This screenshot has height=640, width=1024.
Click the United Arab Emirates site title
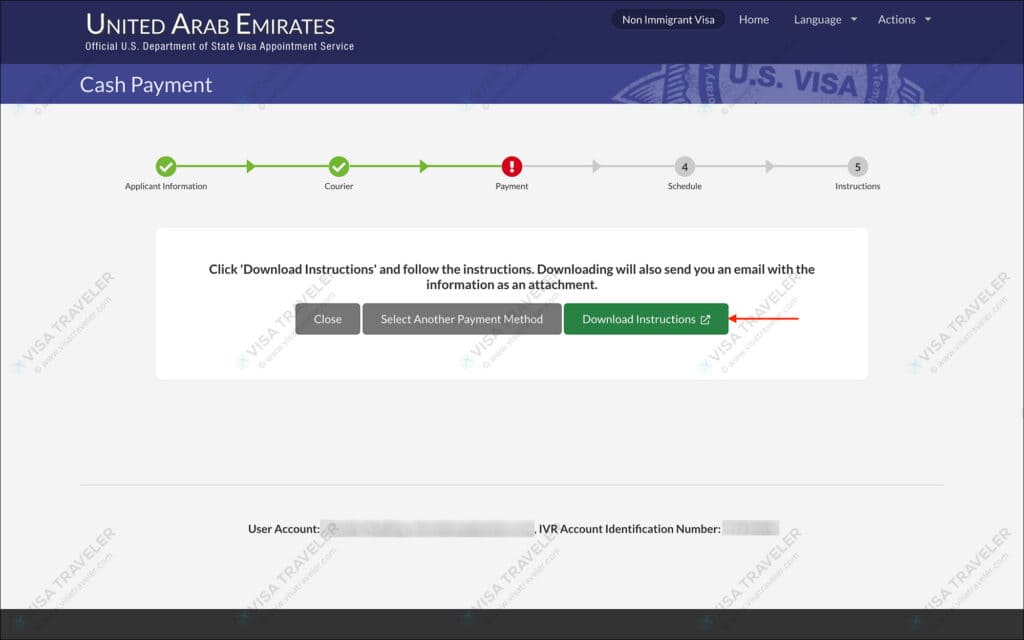point(210,24)
